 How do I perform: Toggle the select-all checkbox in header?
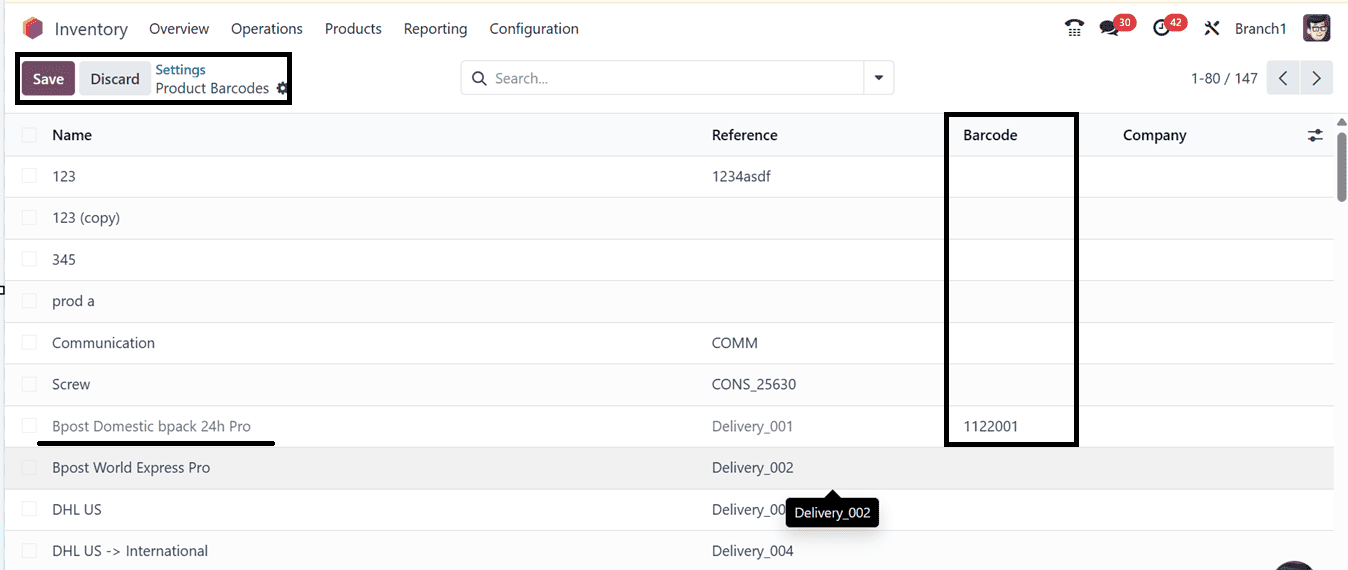29,135
